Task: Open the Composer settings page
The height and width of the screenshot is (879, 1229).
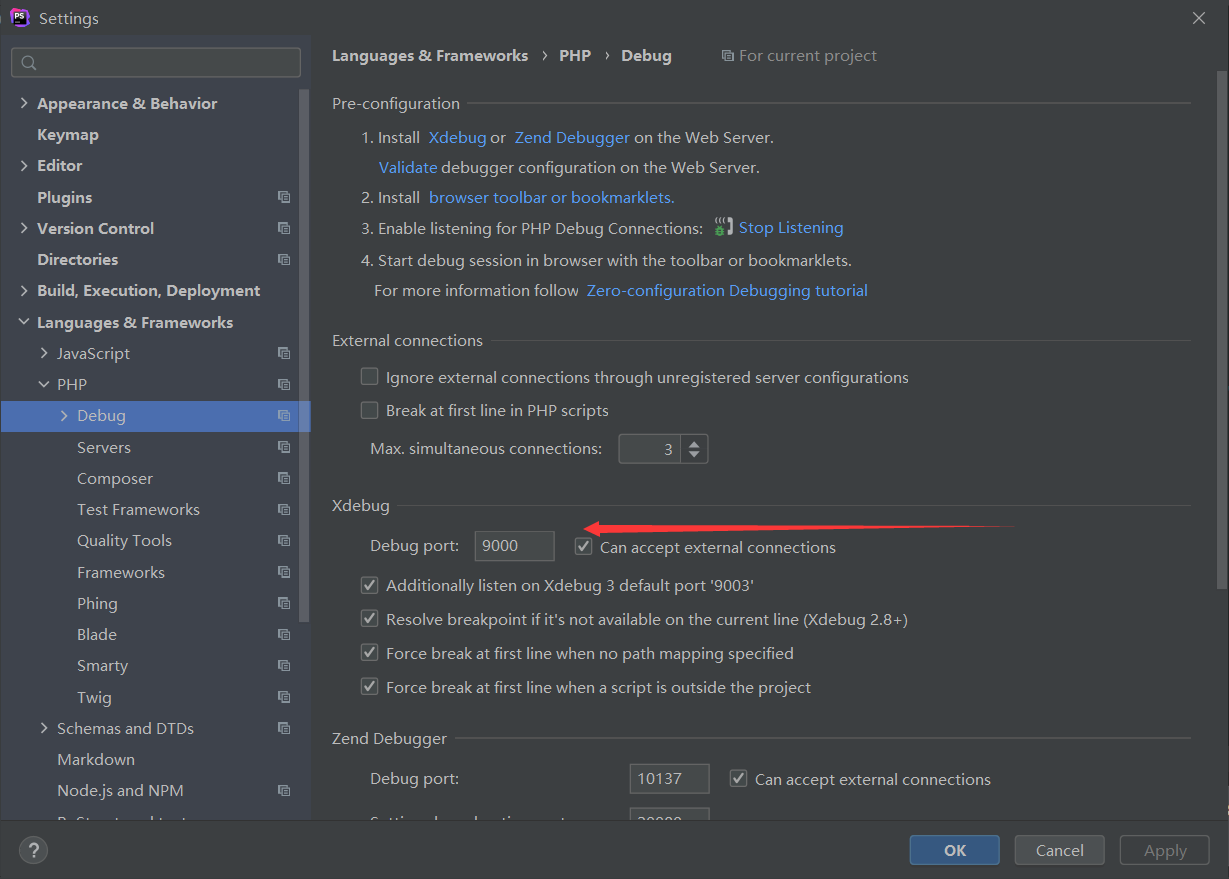Action: [x=115, y=479]
